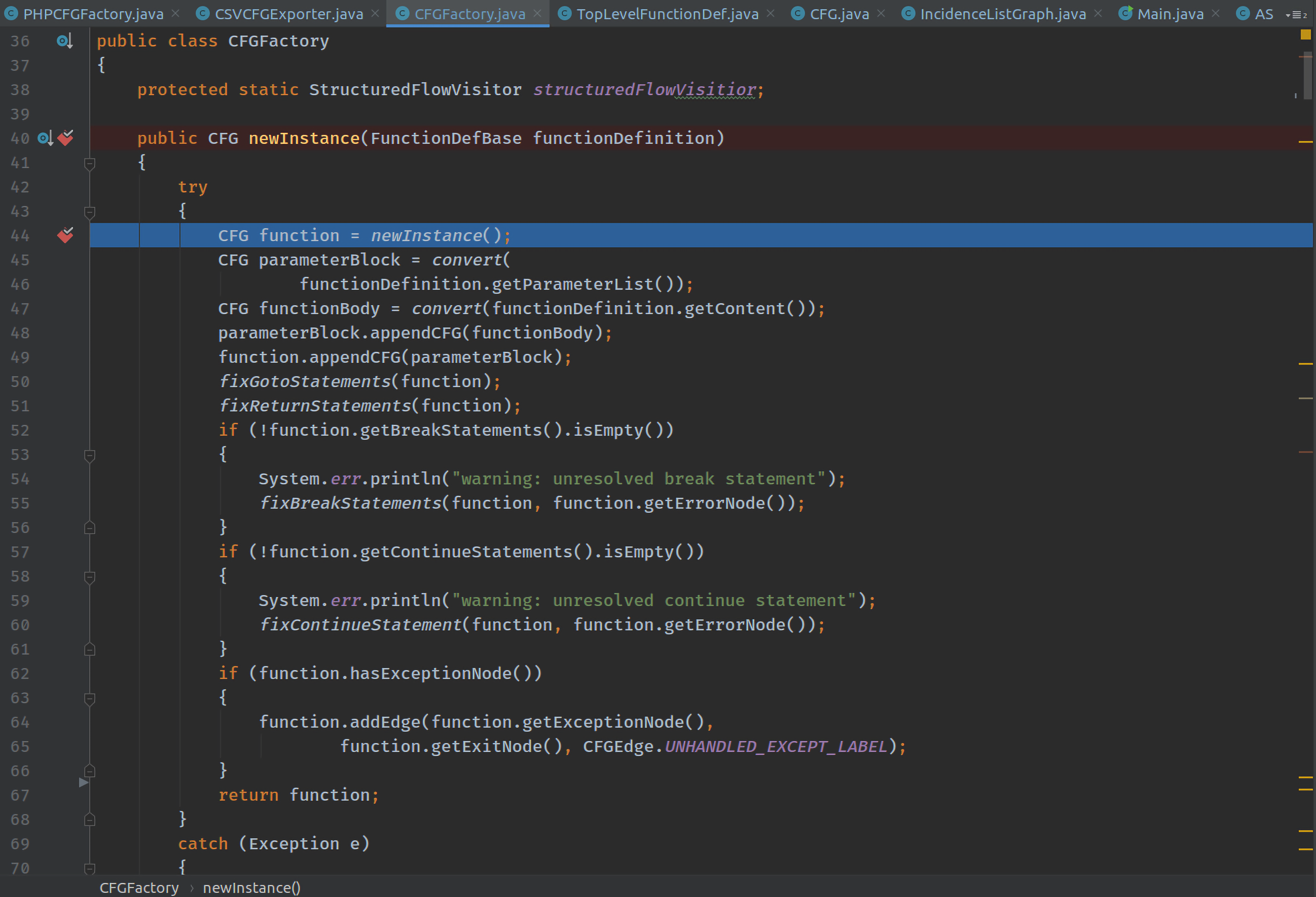This screenshot has width=1316, height=897.
Task: Collapse the method body fold at line 41
Action: click(x=89, y=164)
